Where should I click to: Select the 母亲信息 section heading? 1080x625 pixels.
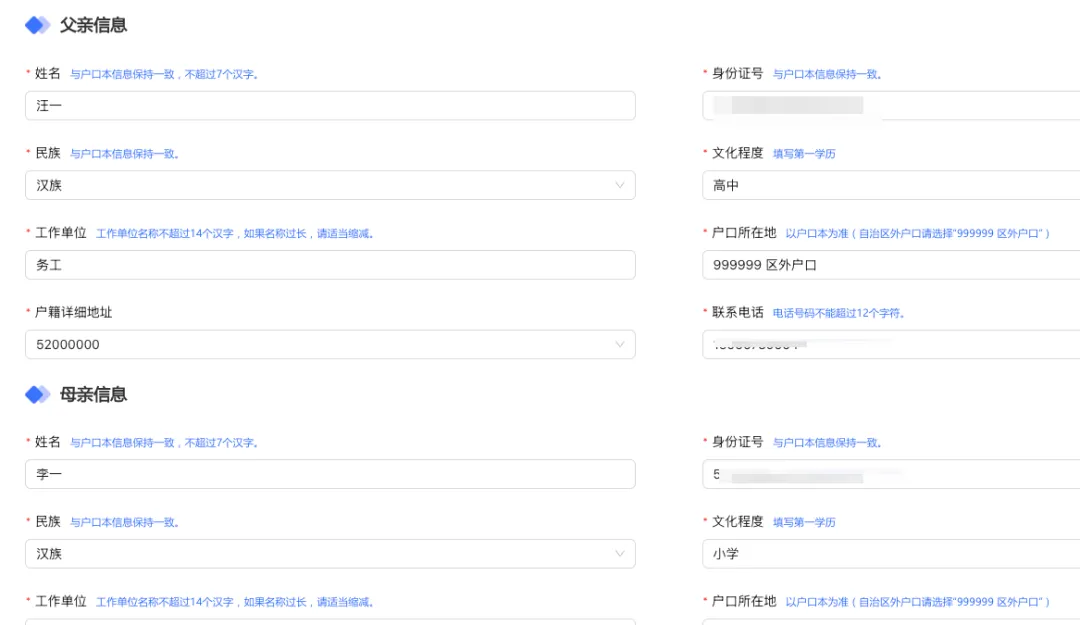[x=93, y=395]
